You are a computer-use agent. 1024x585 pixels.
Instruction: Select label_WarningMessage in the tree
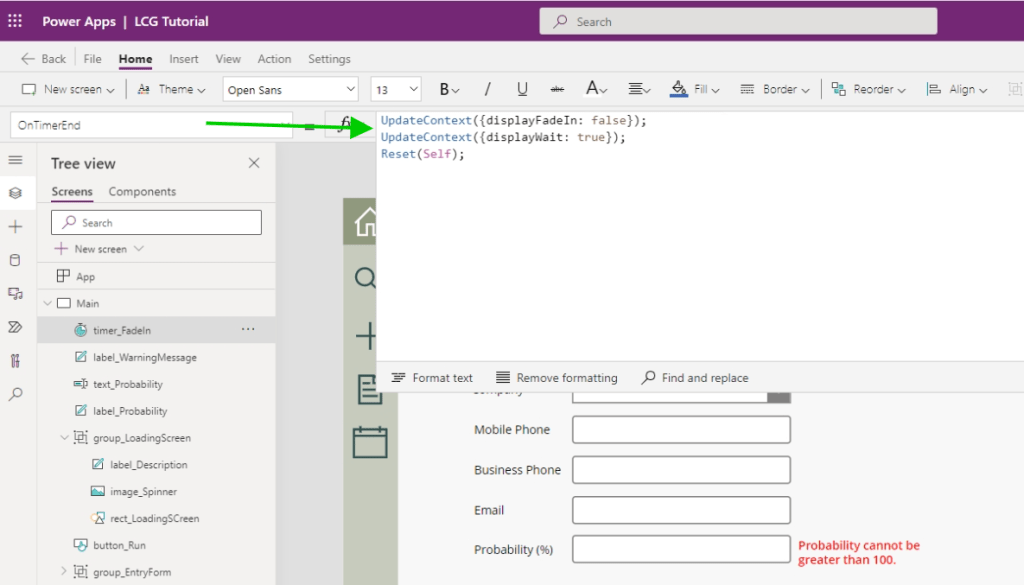tap(156, 357)
